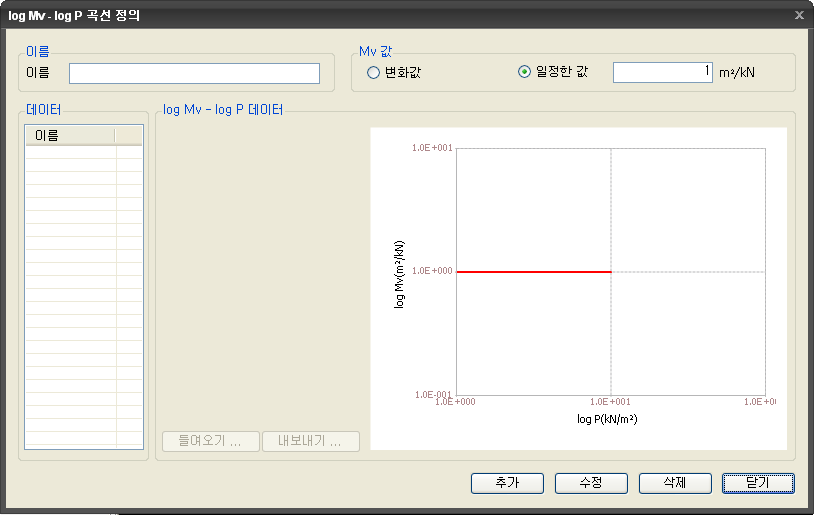
Task: Click the log P(kN/m²) x-axis label
Action: coord(607,420)
